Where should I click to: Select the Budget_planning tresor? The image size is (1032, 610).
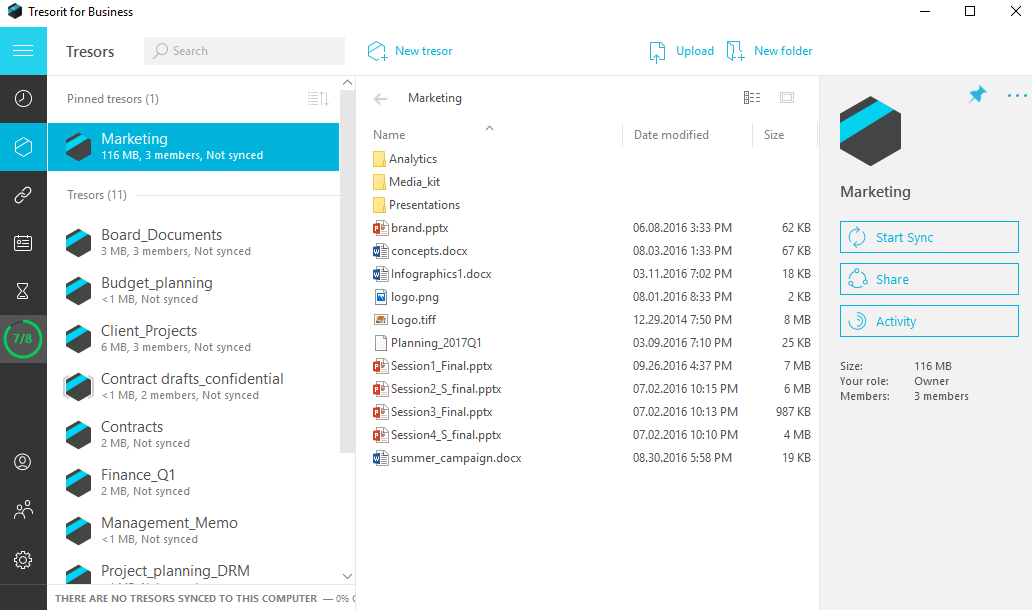click(194, 290)
